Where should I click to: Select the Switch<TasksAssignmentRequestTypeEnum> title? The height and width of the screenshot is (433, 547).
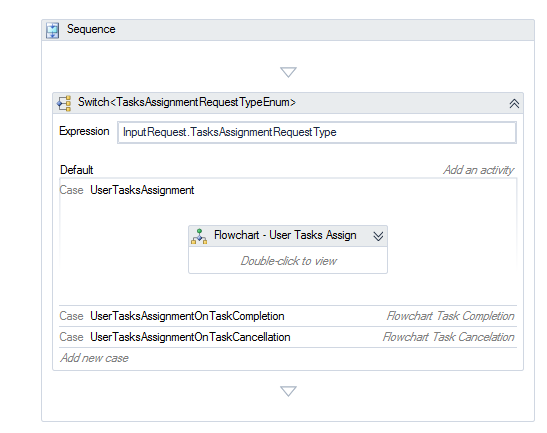coord(187,102)
